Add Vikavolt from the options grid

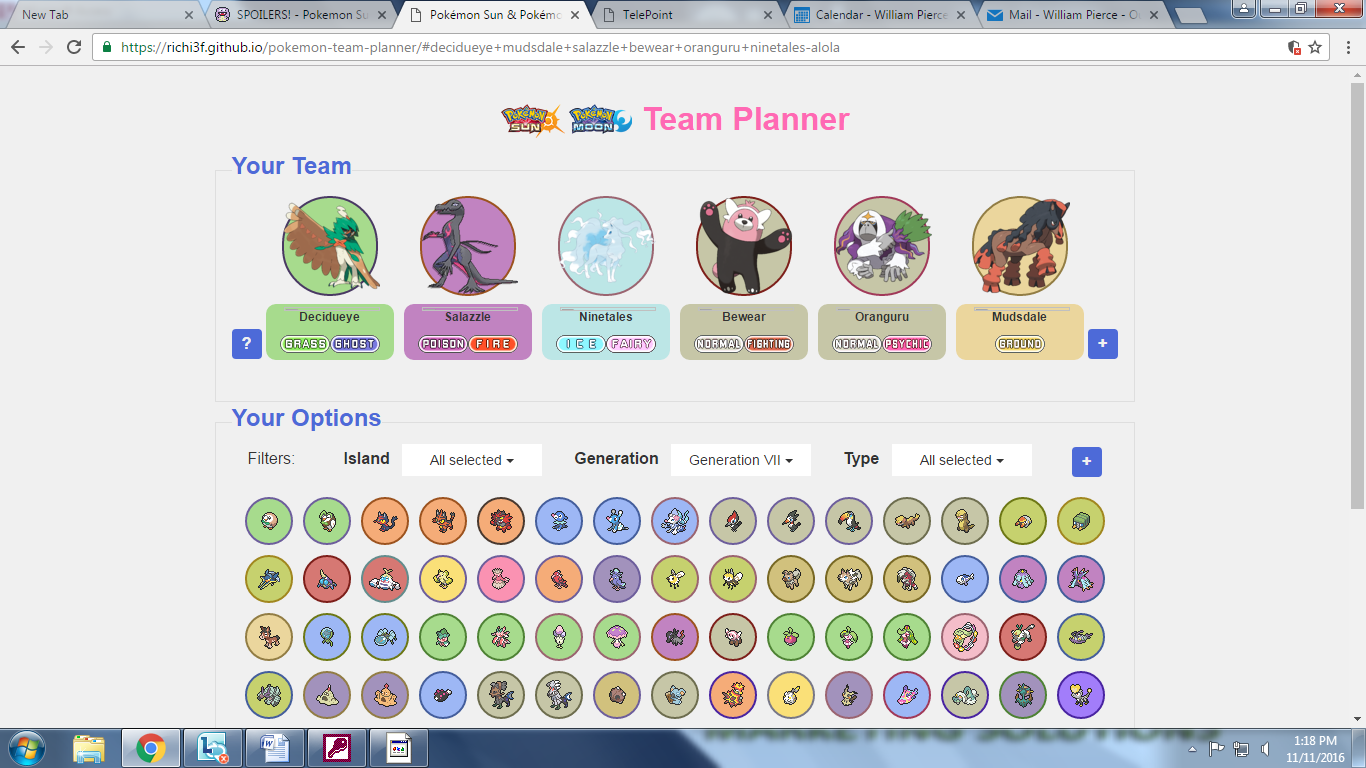[269, 579]
